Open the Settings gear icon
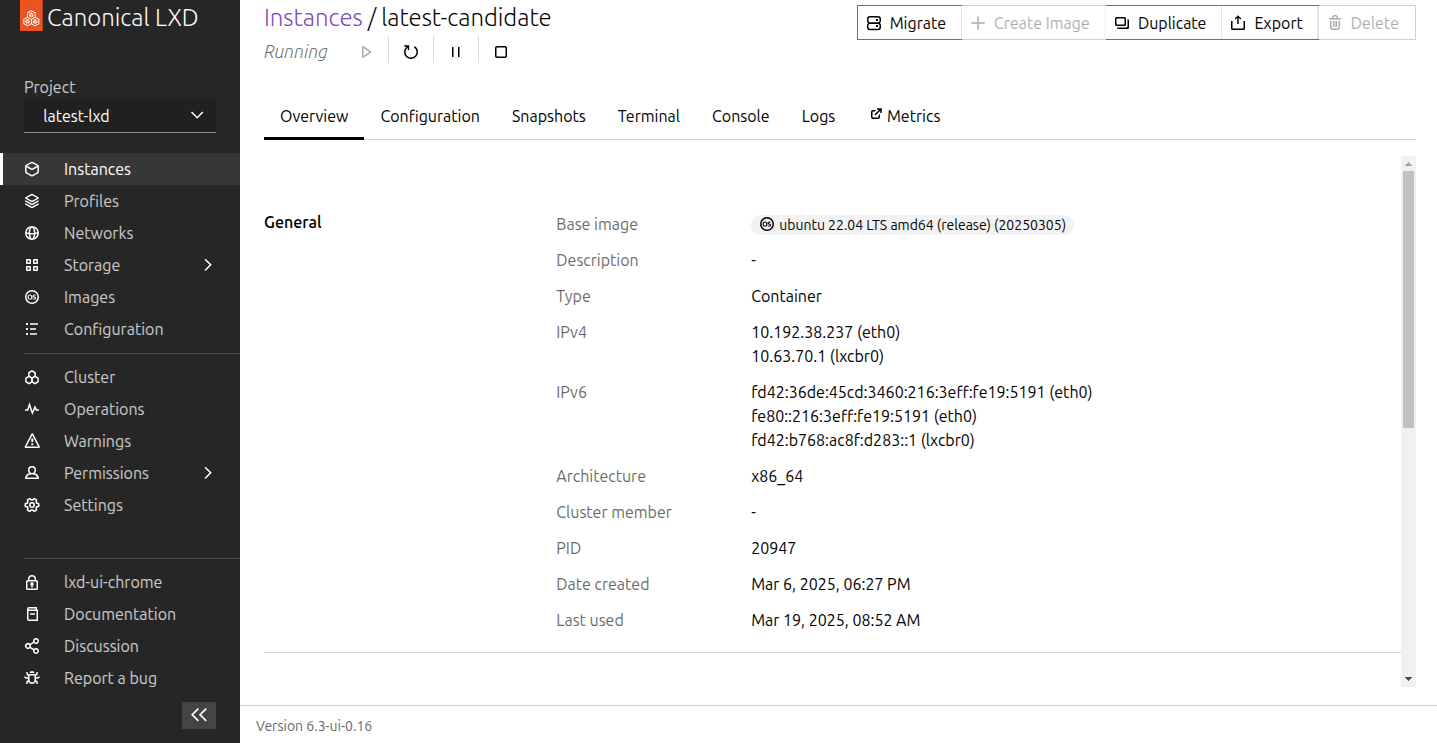 click(33, 504)
